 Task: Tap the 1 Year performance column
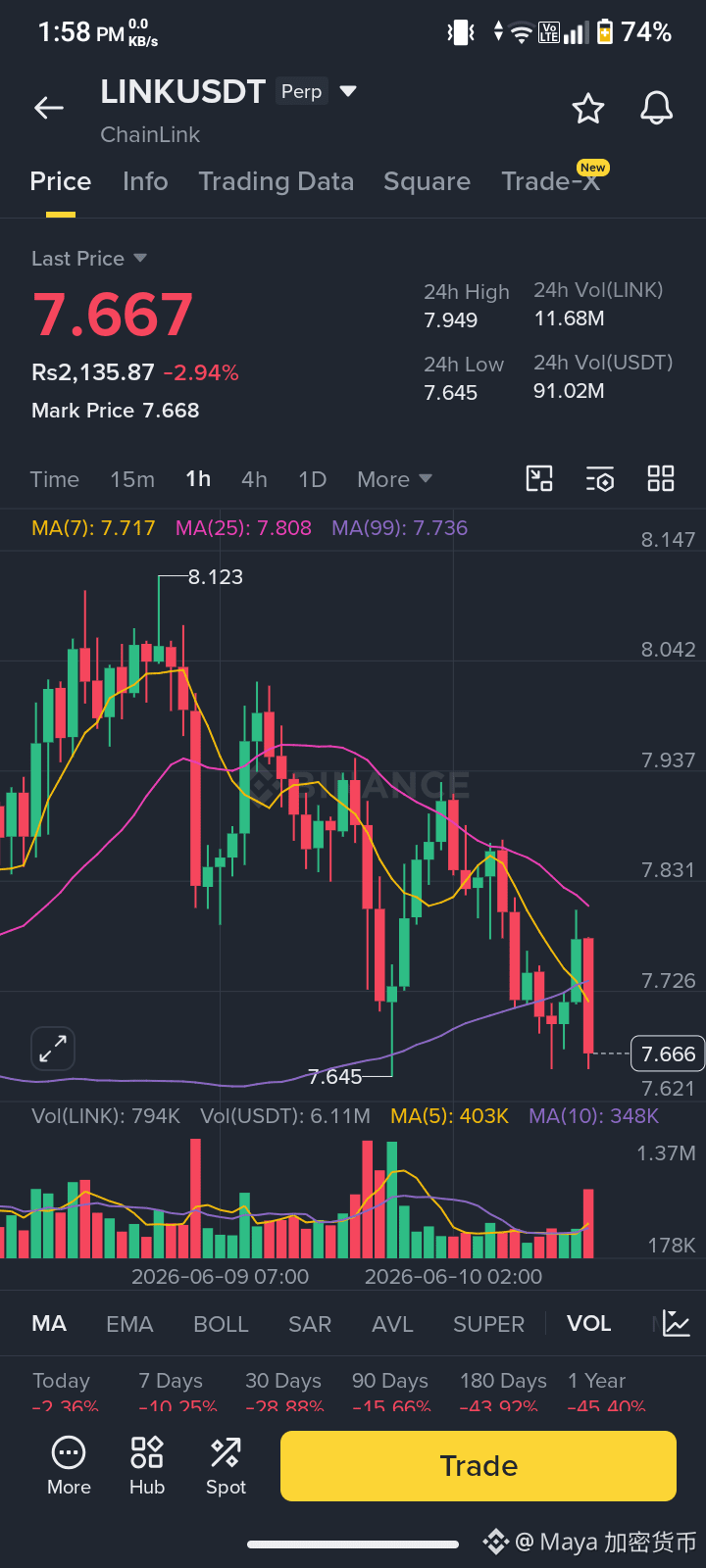coord(606,1392)
